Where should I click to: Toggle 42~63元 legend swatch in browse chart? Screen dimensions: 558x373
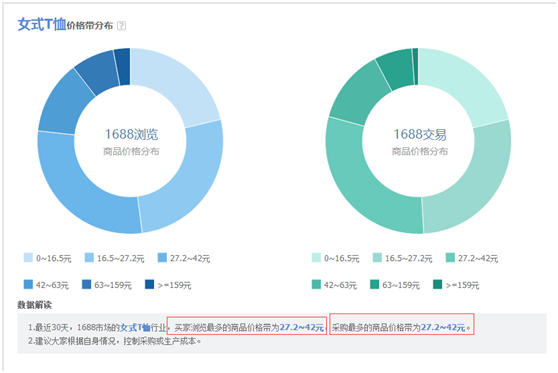coord(28,284)
